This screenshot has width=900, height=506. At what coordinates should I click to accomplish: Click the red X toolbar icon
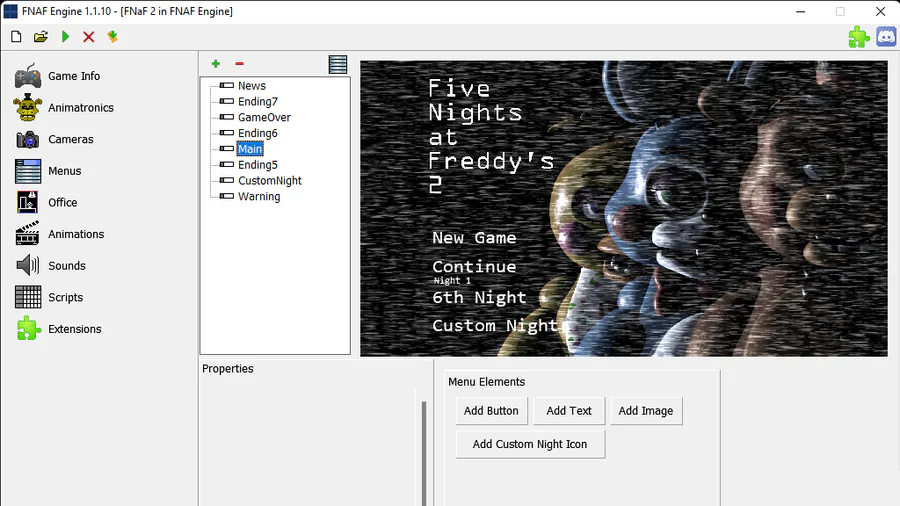pyautogui.click(x=88, y=37)
